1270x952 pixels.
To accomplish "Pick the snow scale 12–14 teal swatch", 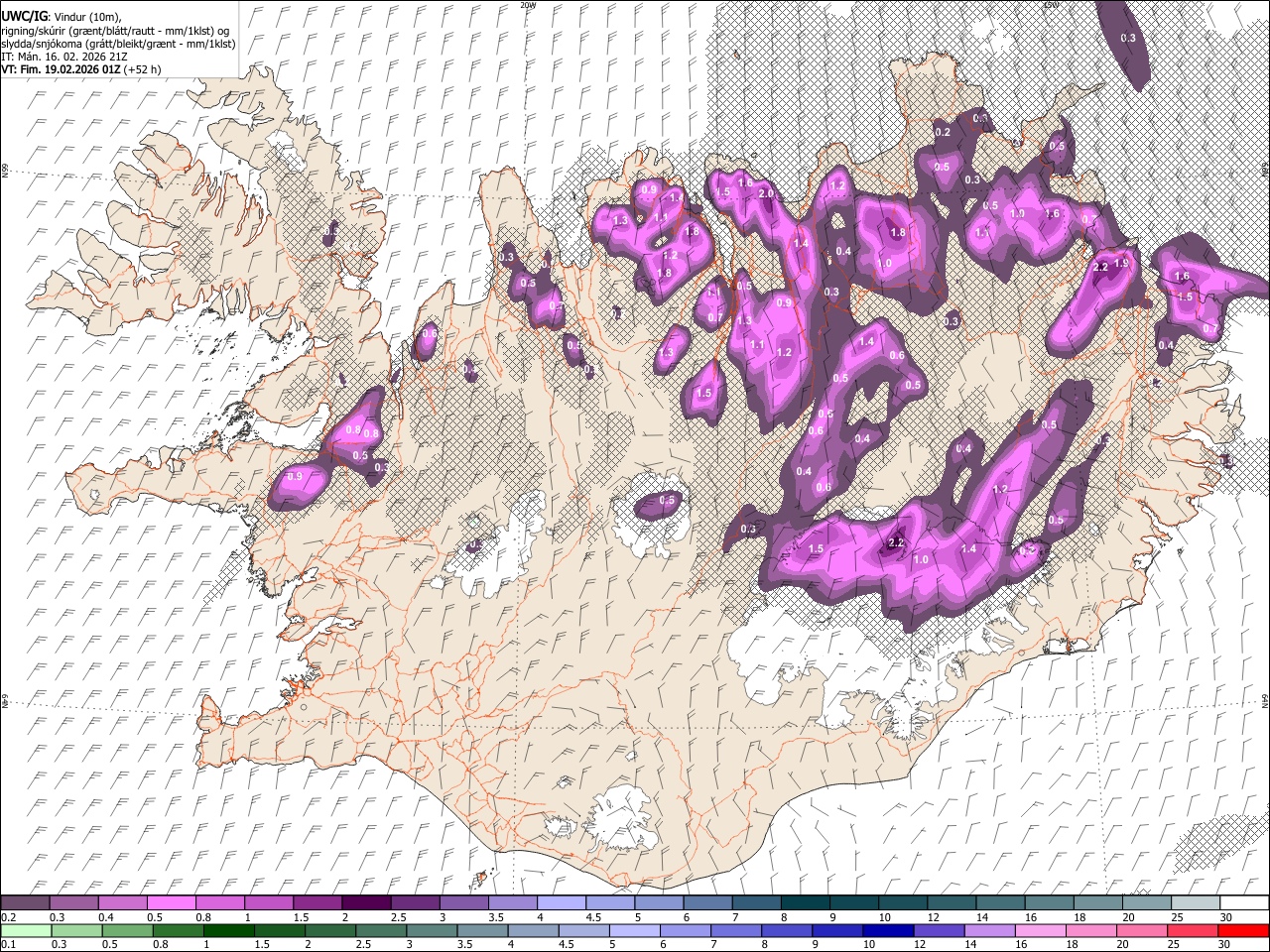I will (x=950, y=903).
